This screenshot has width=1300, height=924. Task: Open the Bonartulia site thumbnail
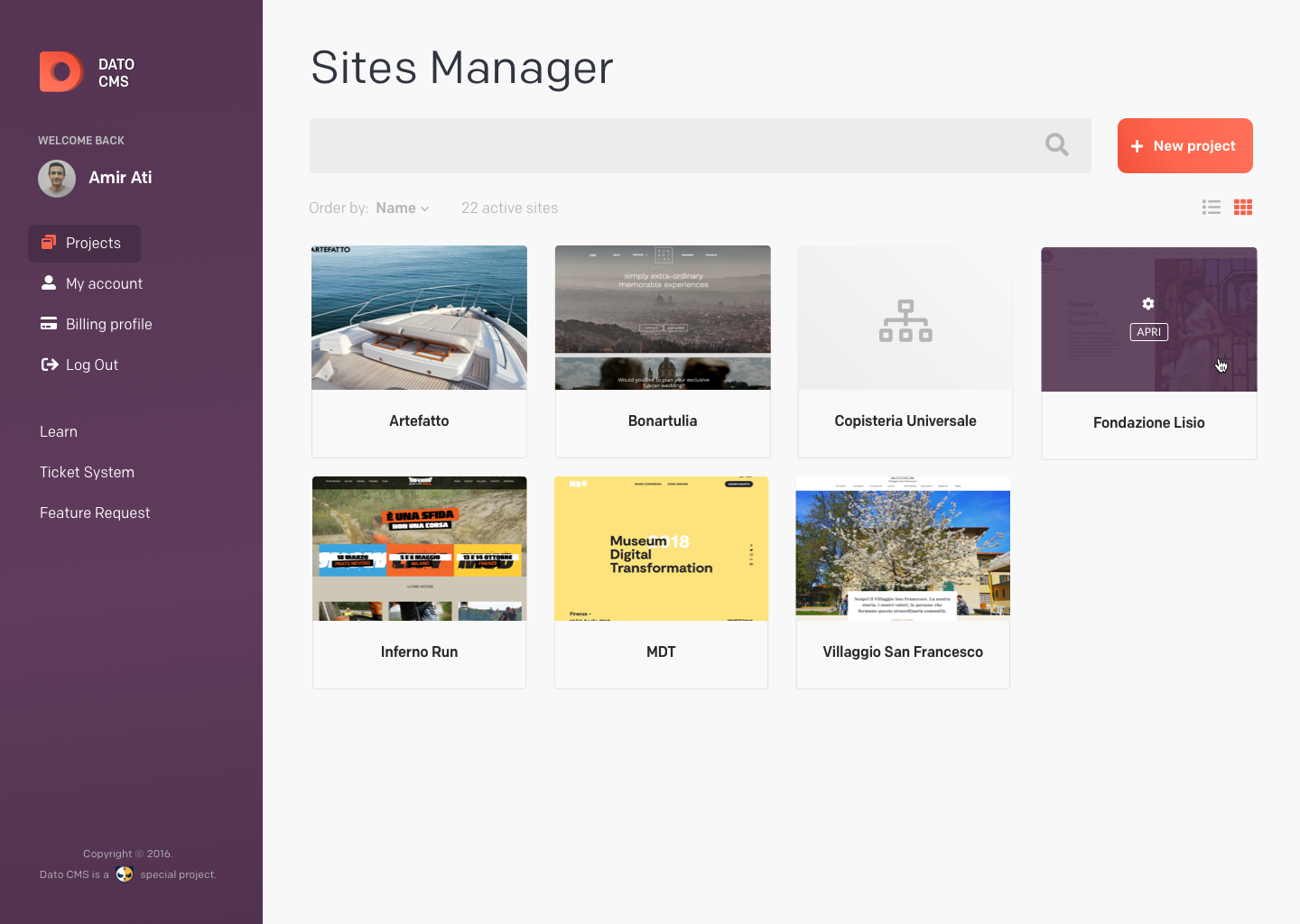click(663, 318)
